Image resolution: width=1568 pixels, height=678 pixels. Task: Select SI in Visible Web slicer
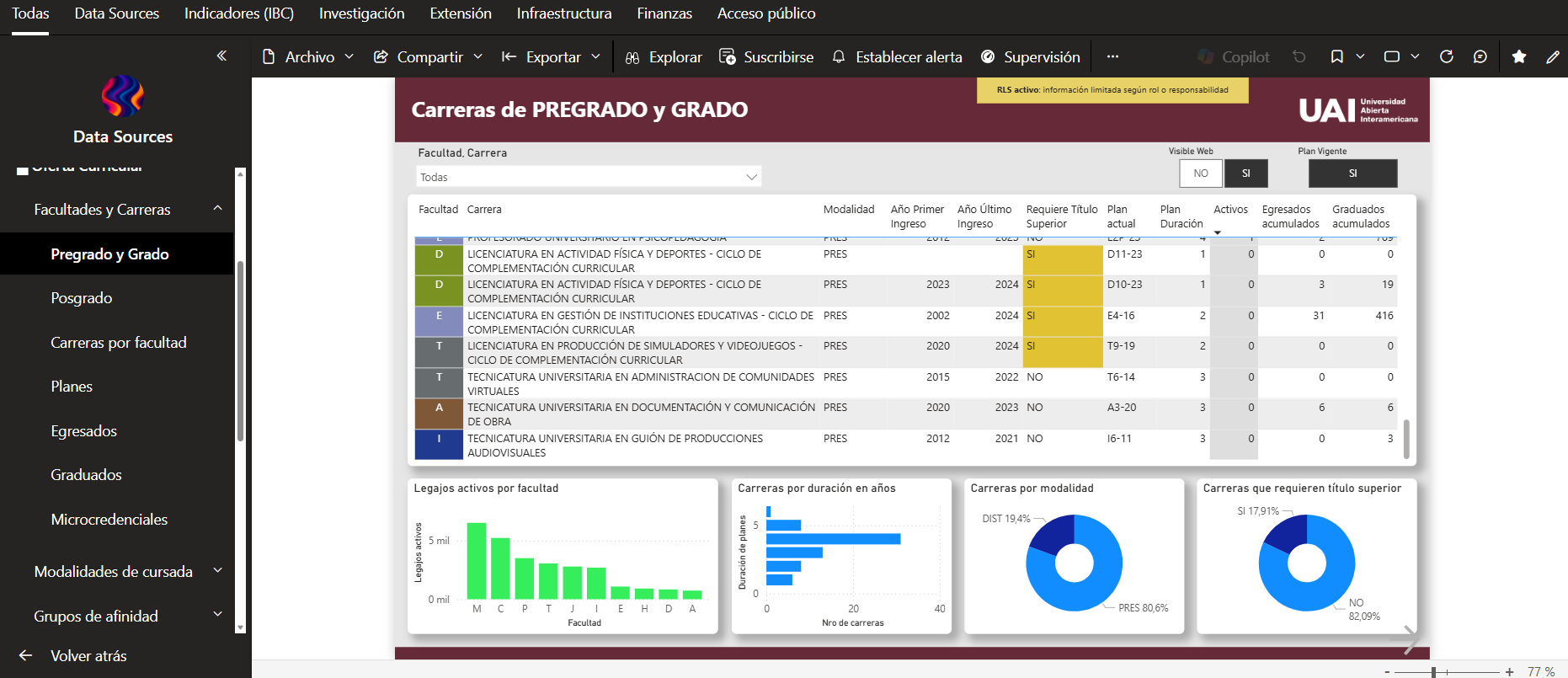1245,174
